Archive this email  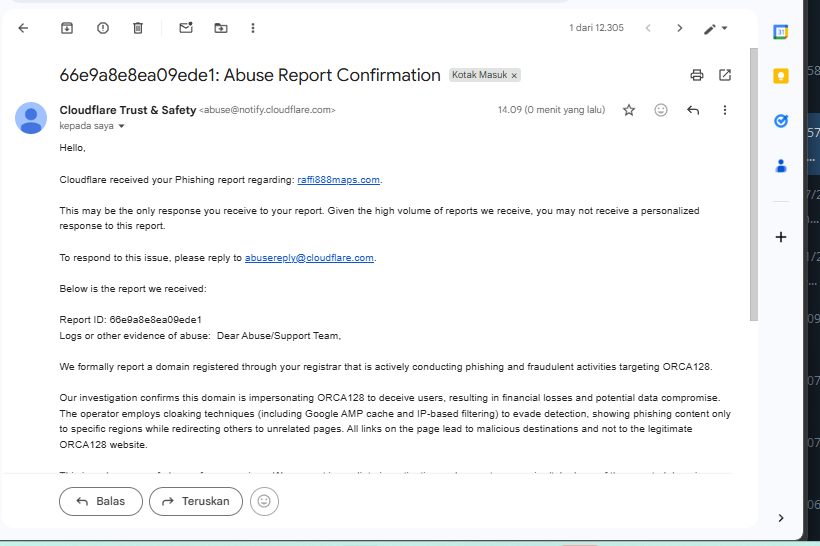coord(67,28)
